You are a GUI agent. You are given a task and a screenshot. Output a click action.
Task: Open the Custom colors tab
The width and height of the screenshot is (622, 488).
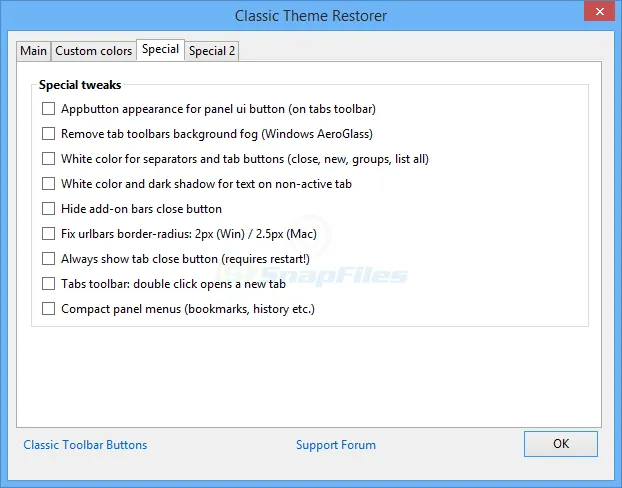click(94, 51)
